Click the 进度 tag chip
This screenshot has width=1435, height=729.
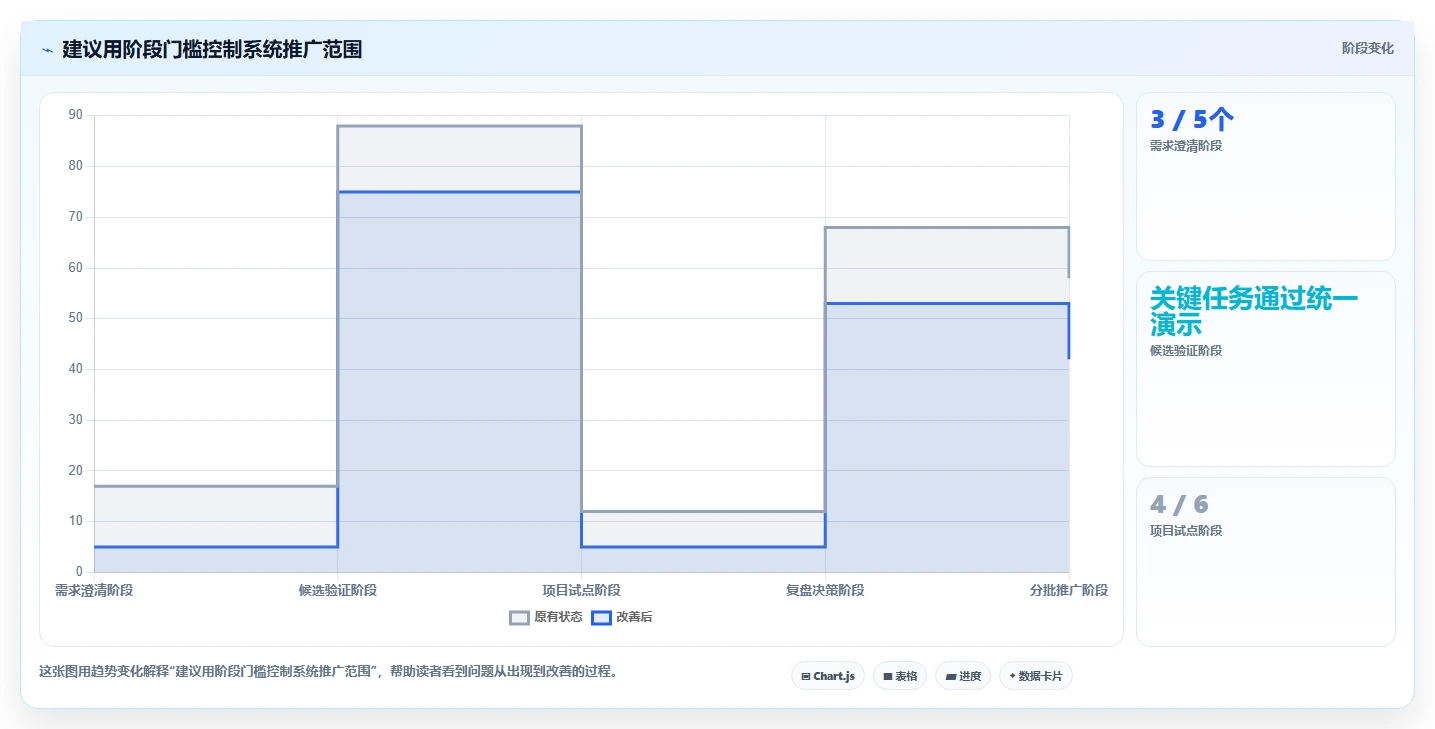tap(963, 676)
